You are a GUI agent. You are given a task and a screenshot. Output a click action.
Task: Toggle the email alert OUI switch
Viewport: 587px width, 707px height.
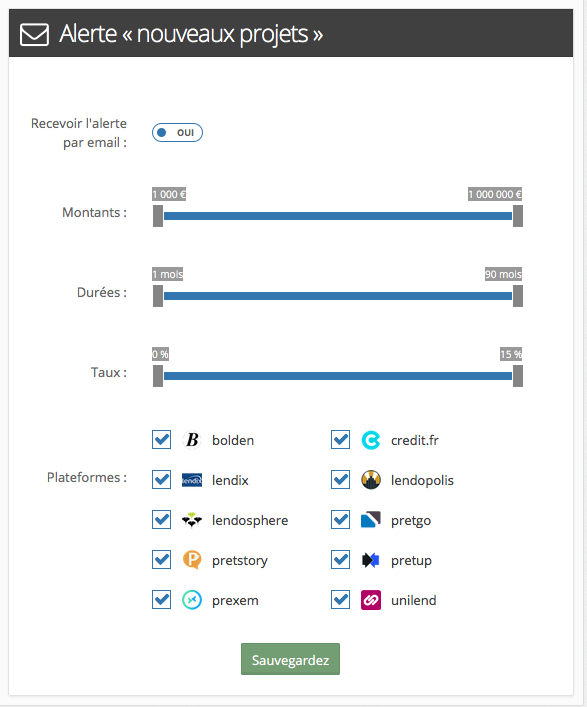point(177,133)
